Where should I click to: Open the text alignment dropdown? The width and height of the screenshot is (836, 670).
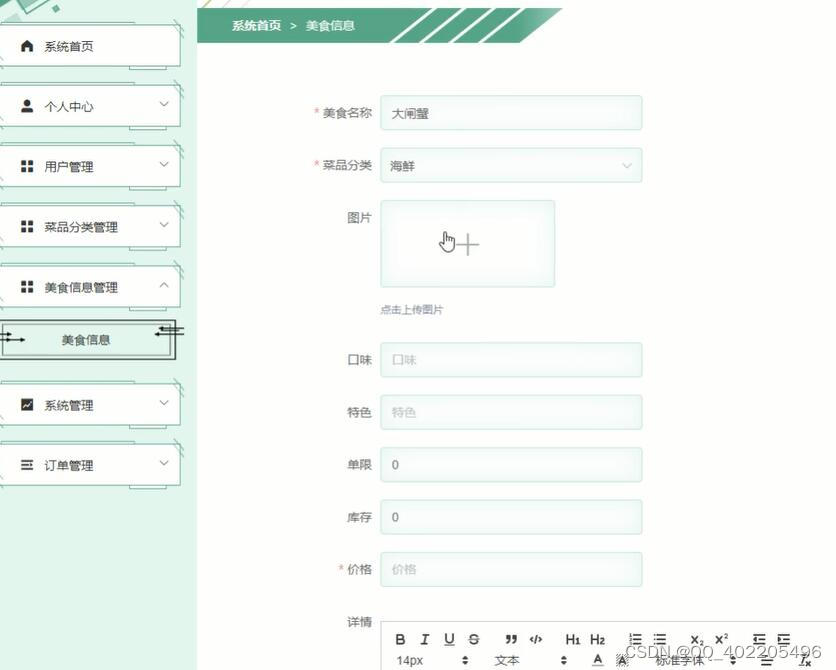767,661
